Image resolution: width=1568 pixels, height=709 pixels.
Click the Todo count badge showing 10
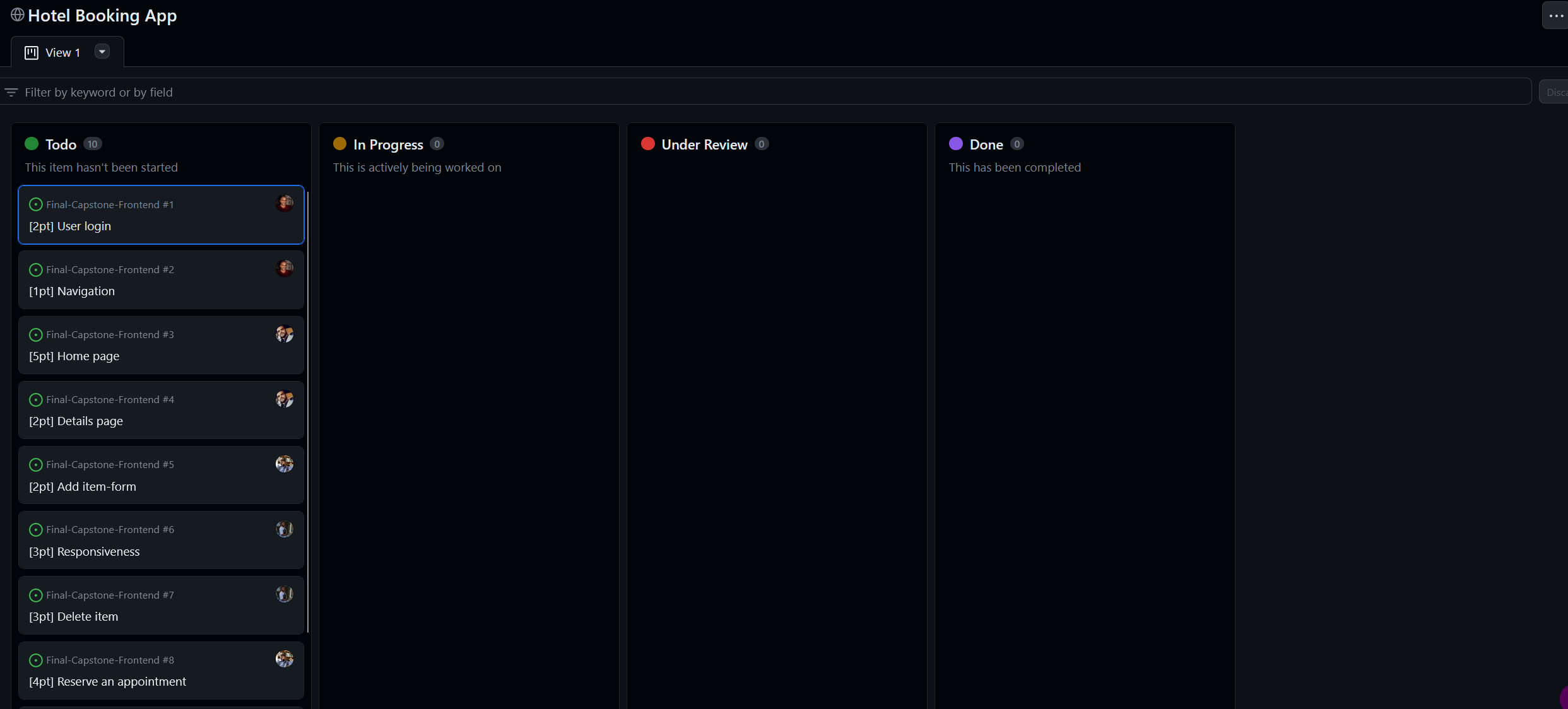pos(92,143)
